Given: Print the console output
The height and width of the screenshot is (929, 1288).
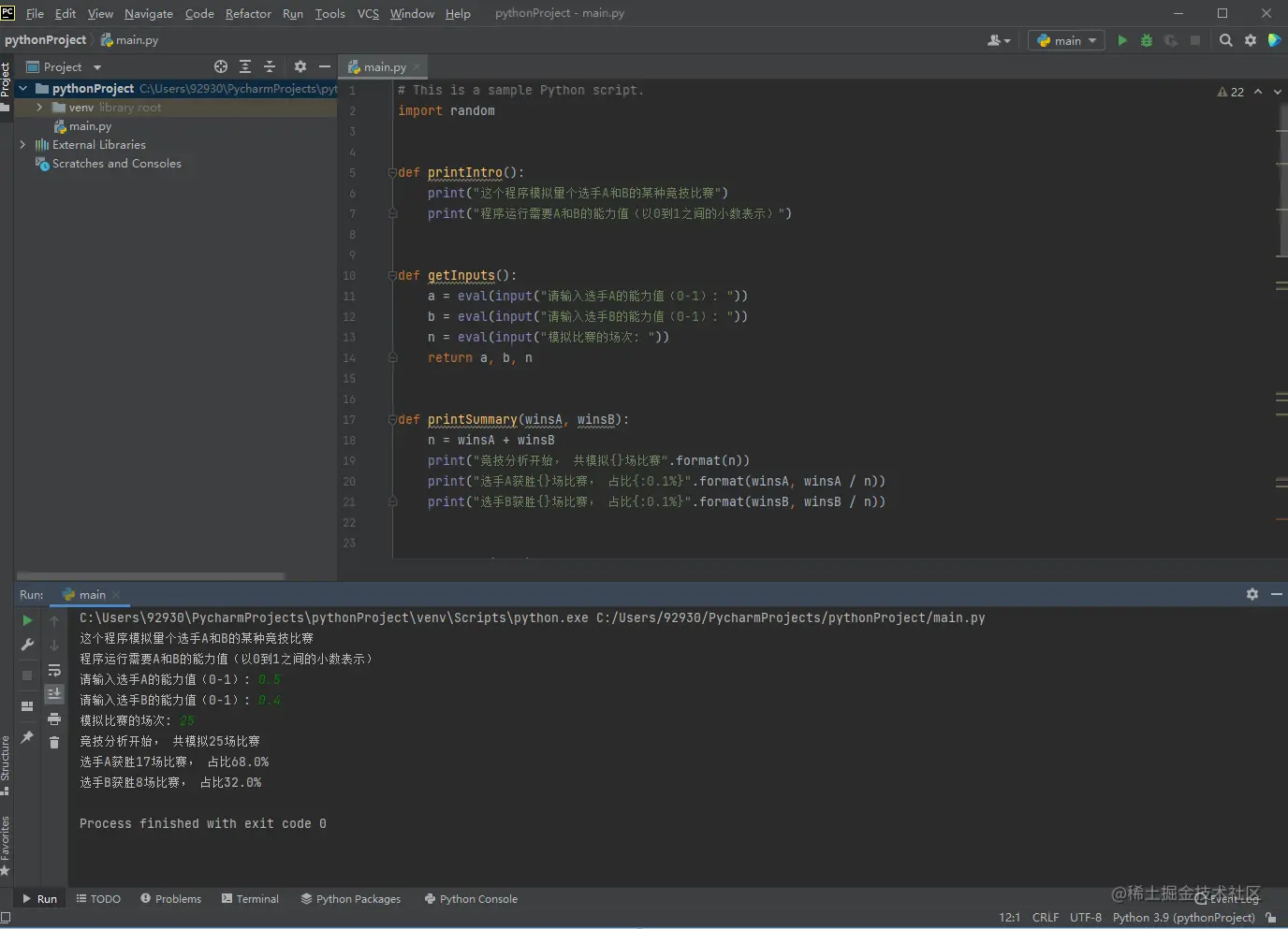Looking at the screenshot, I should 54,719.
